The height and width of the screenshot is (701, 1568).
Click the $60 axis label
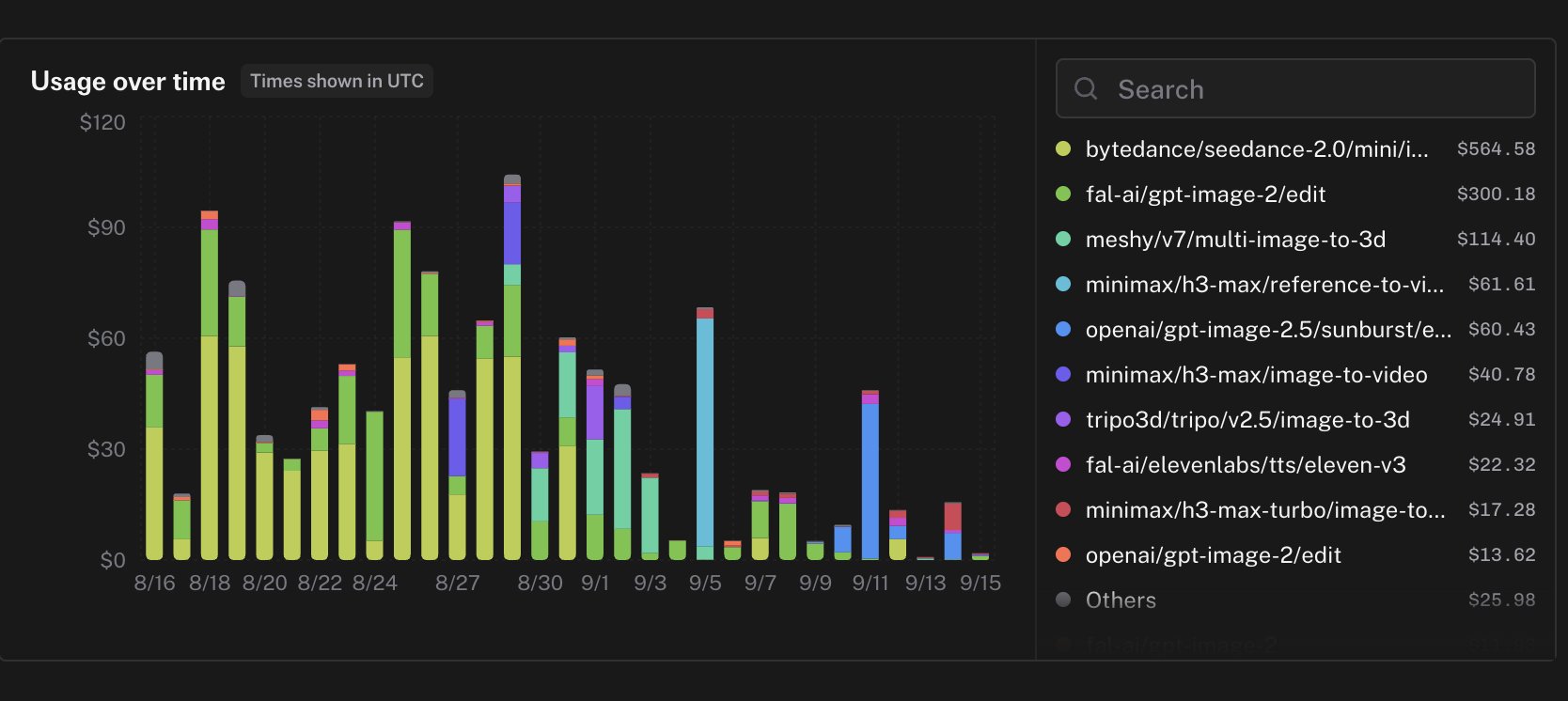[106, 338]
